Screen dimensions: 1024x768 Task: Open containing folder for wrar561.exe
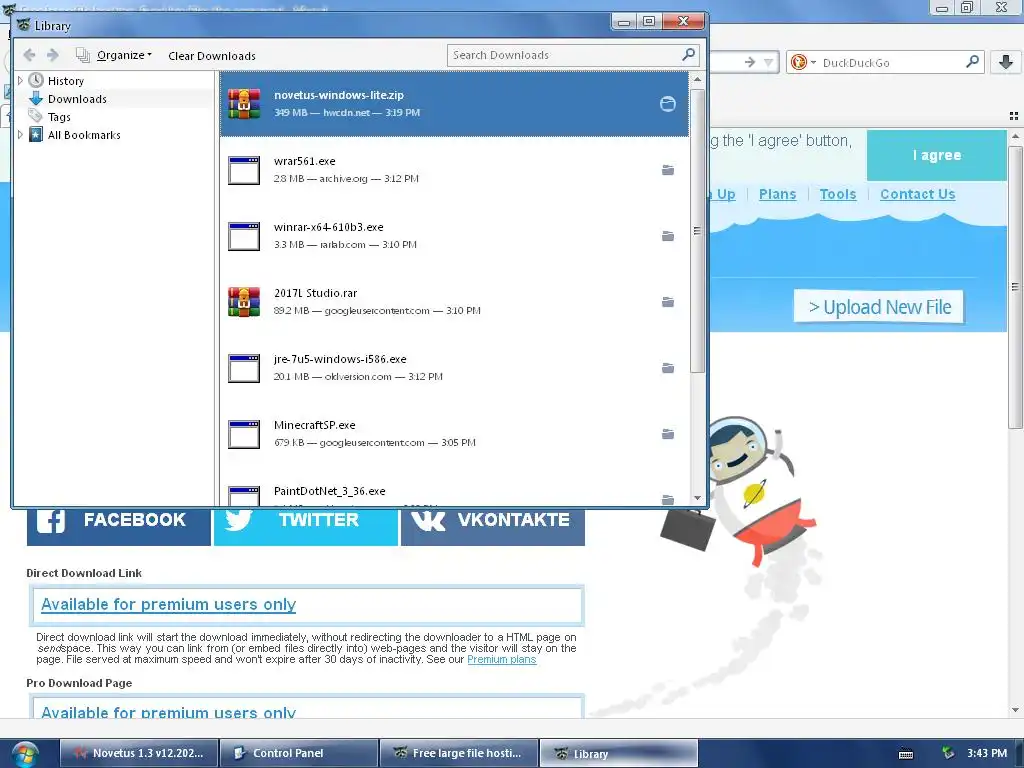pyautogui.click(x=667, y=170)
